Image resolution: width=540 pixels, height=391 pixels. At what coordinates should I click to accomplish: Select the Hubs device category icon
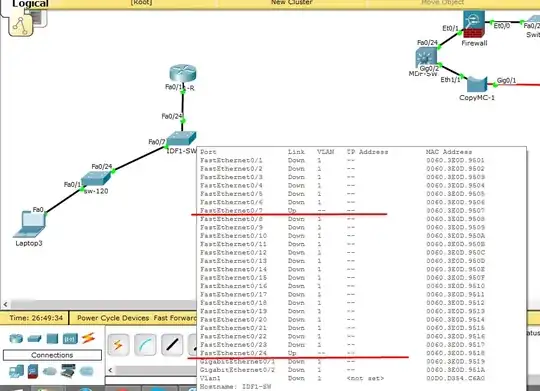coord(52,339)
